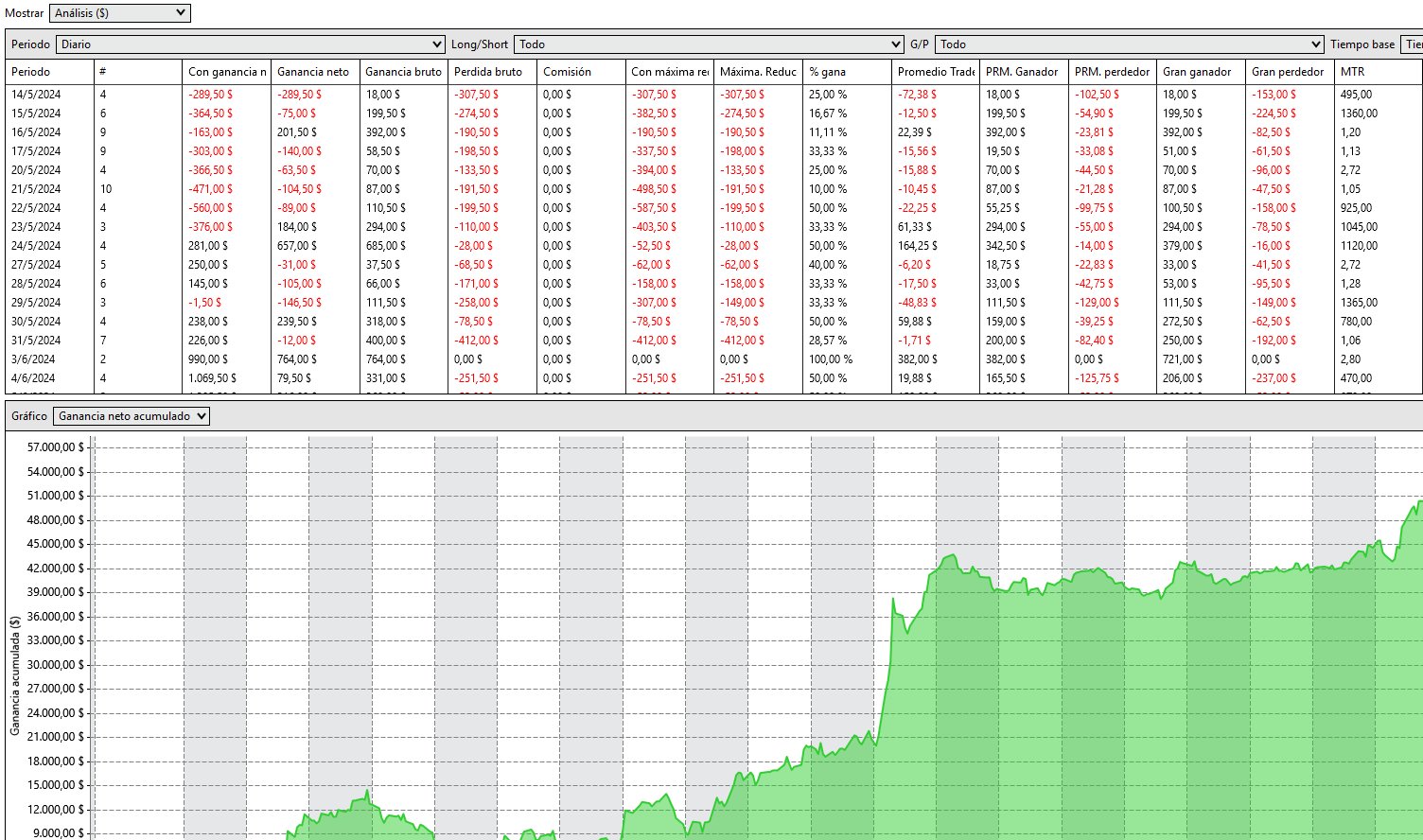Click the 164,25 $ Promedio Trade cell

click(x=936, y=246)
